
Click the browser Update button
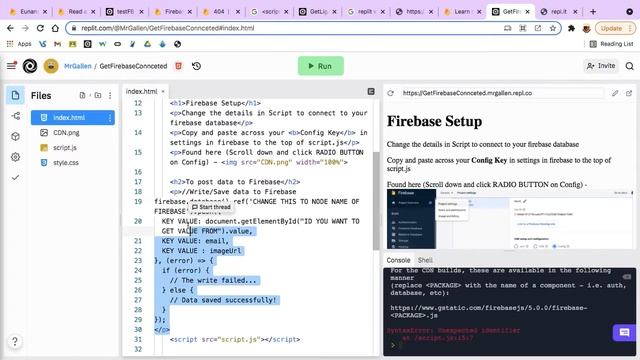pos(615,28)
